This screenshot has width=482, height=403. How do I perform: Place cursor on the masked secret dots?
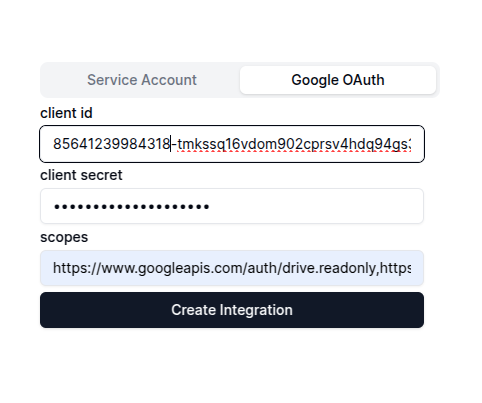click(x=132, y=207)
